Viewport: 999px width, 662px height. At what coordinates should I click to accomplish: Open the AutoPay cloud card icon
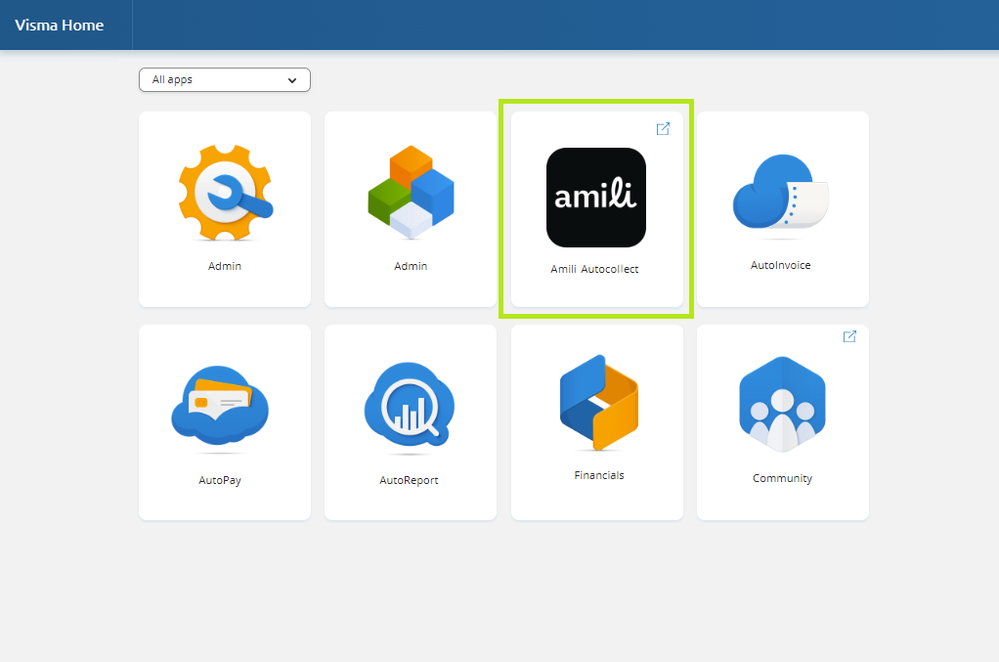220,405
